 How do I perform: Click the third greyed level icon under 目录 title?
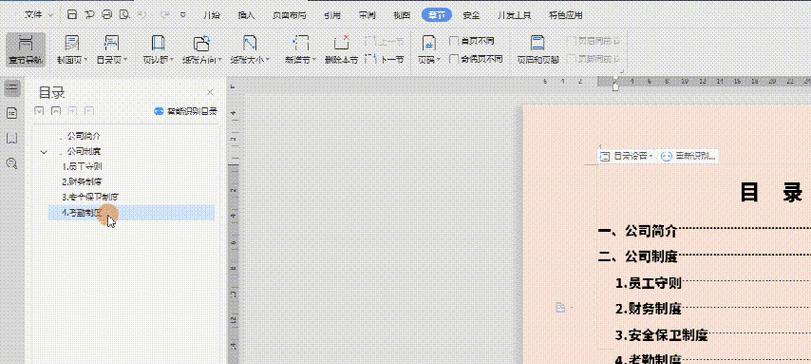point(73,111)
